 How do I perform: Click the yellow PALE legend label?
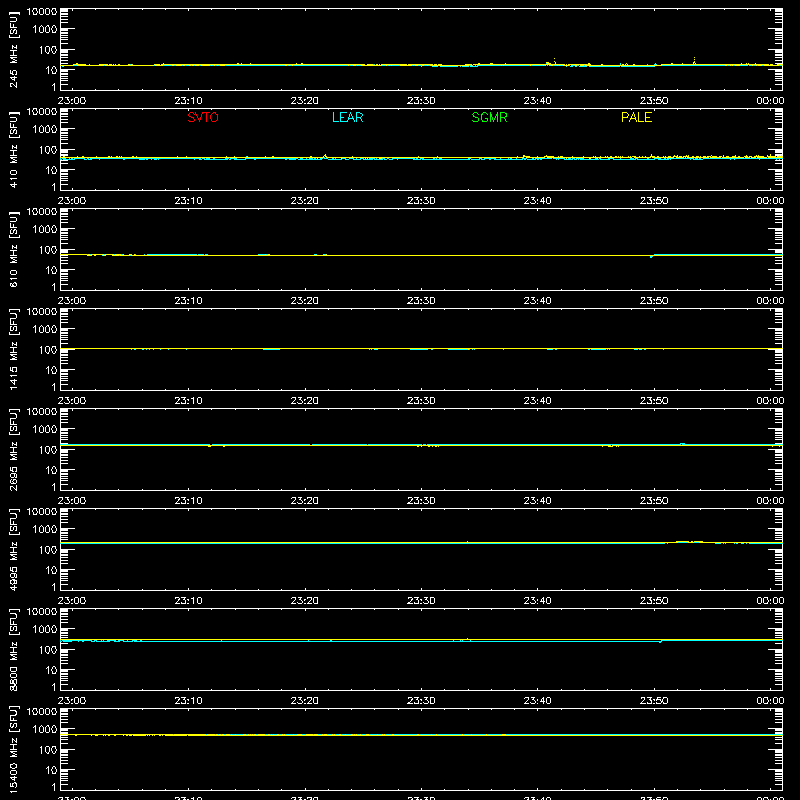(636, 117)
